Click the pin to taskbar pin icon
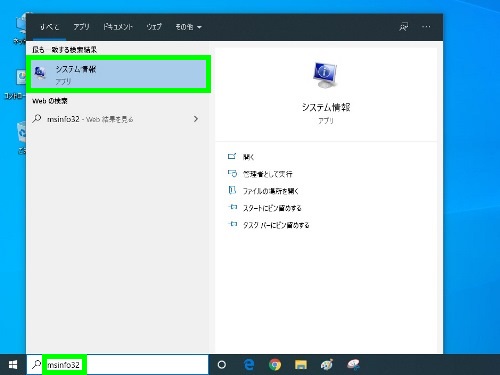The image size is (500, 375). click(x=233, y=224)
